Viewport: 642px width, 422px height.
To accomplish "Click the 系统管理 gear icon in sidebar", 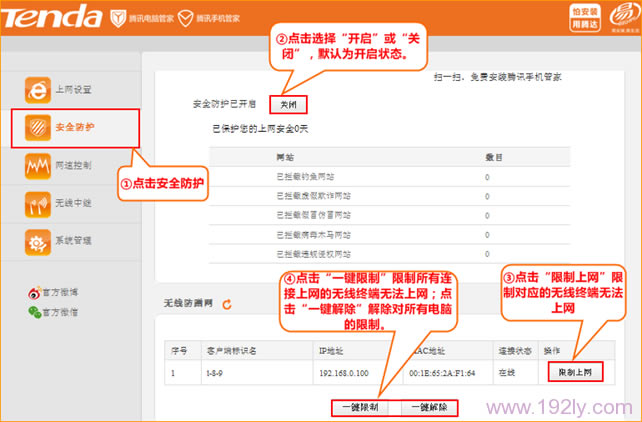I will tap(38, 242).
